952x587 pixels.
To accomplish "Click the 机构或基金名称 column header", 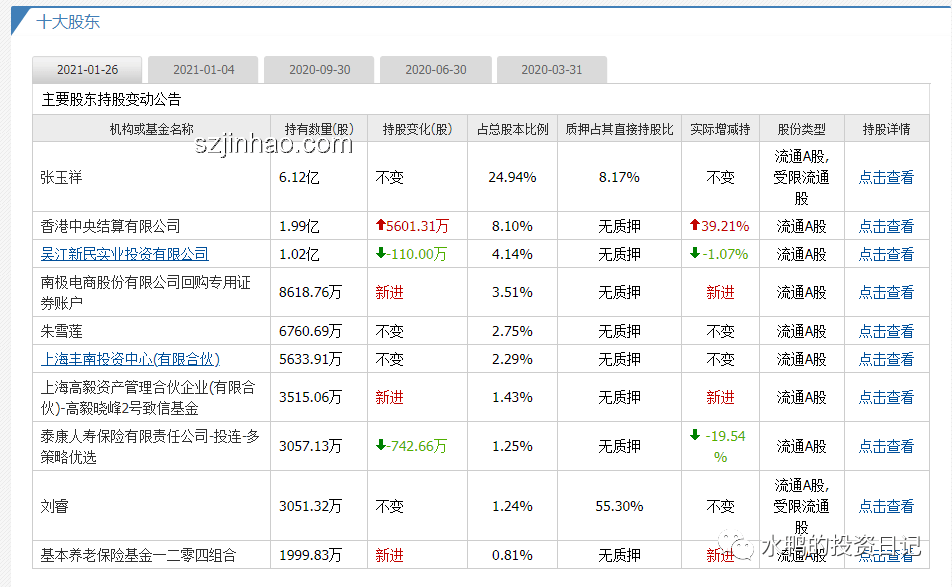I will click(x=151, y=129).
